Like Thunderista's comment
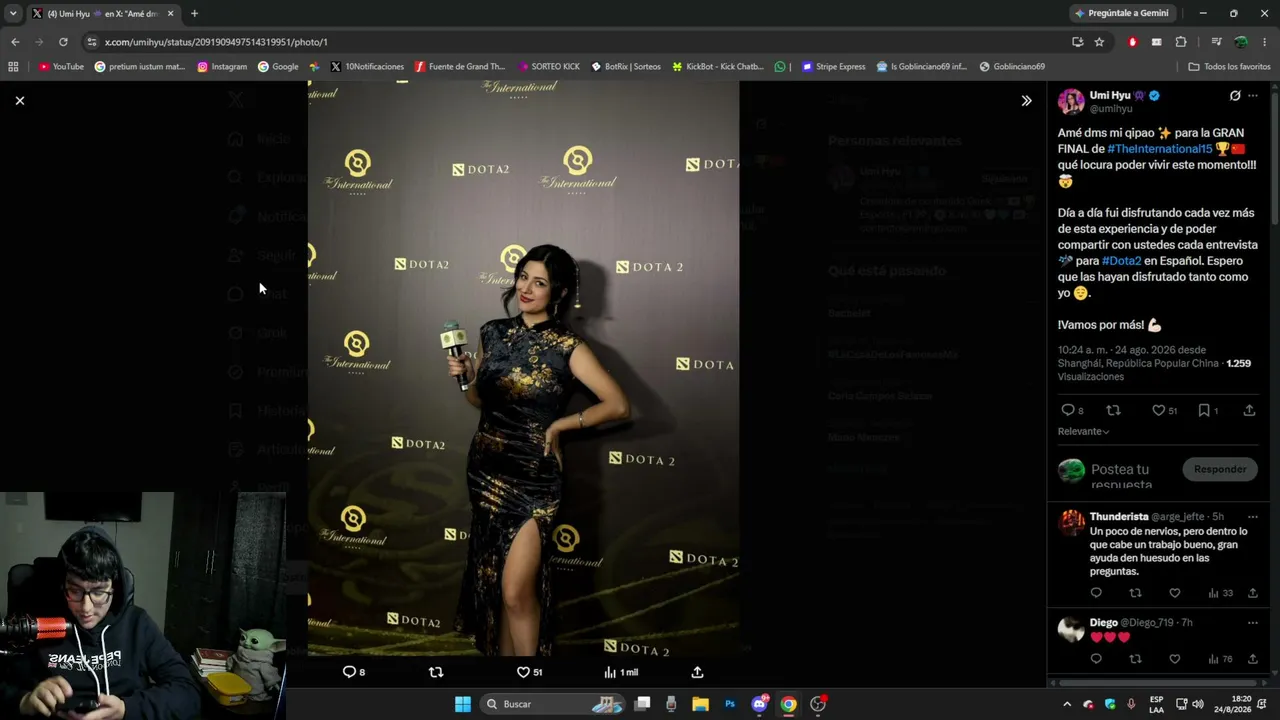The height and width of the screenshot is (720, 1280). [x=1174, y=593]
